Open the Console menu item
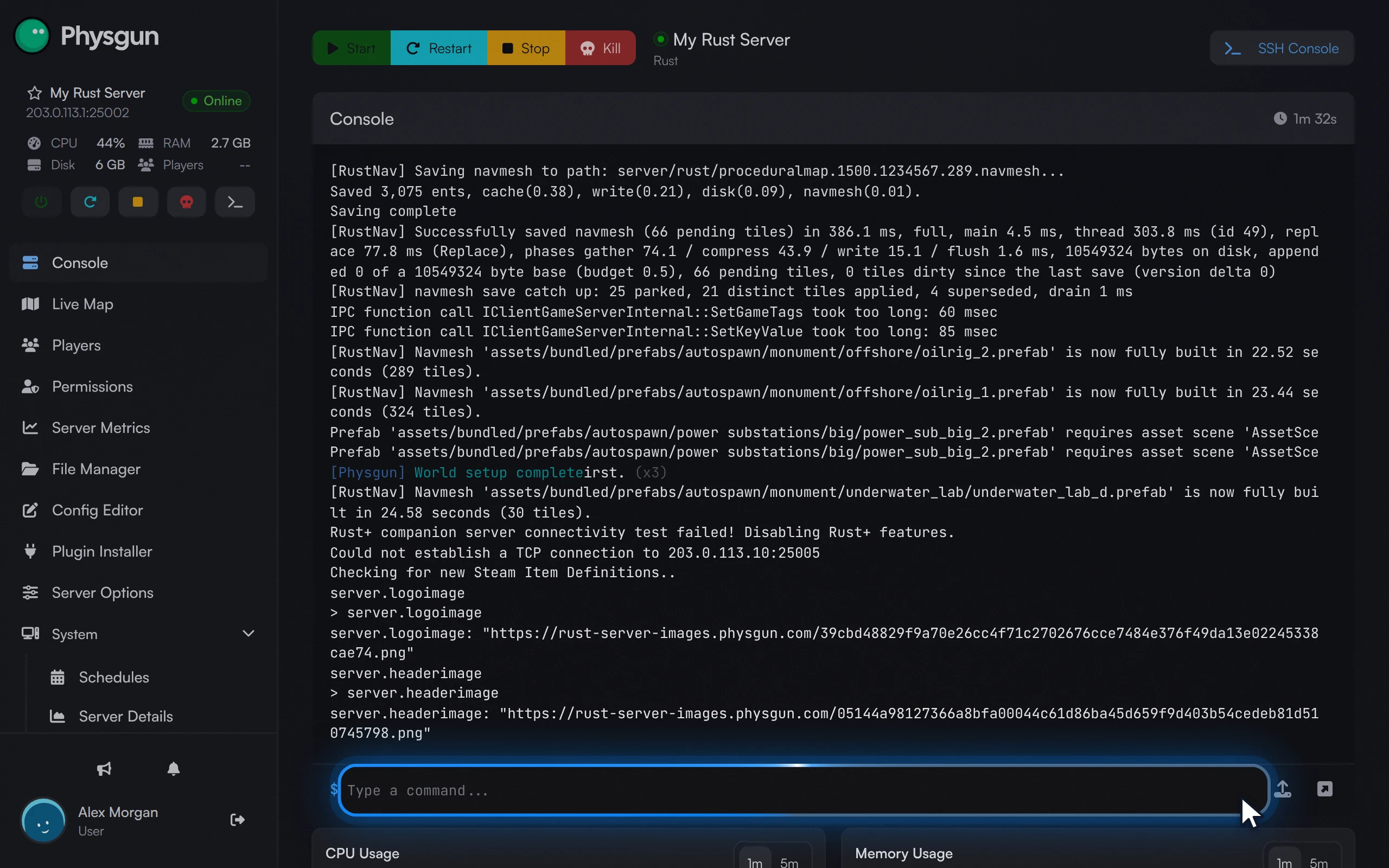Image resolution: width=1389 pixels, height=868 pixels. (139, 263)
